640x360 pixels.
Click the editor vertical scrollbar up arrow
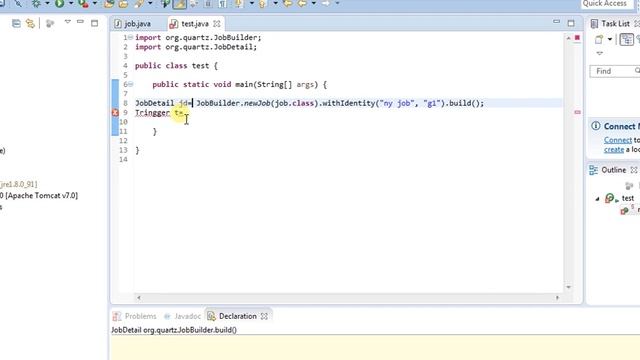click(x=568, y=38)
